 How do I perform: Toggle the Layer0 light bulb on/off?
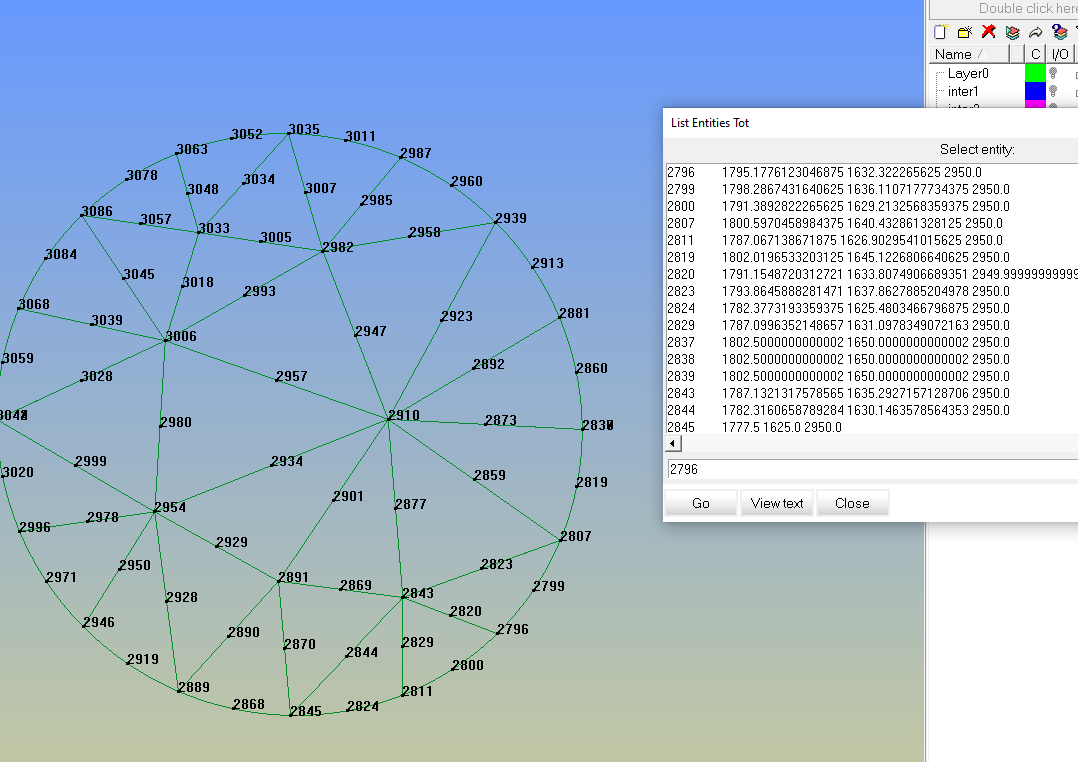[1053, 73]
